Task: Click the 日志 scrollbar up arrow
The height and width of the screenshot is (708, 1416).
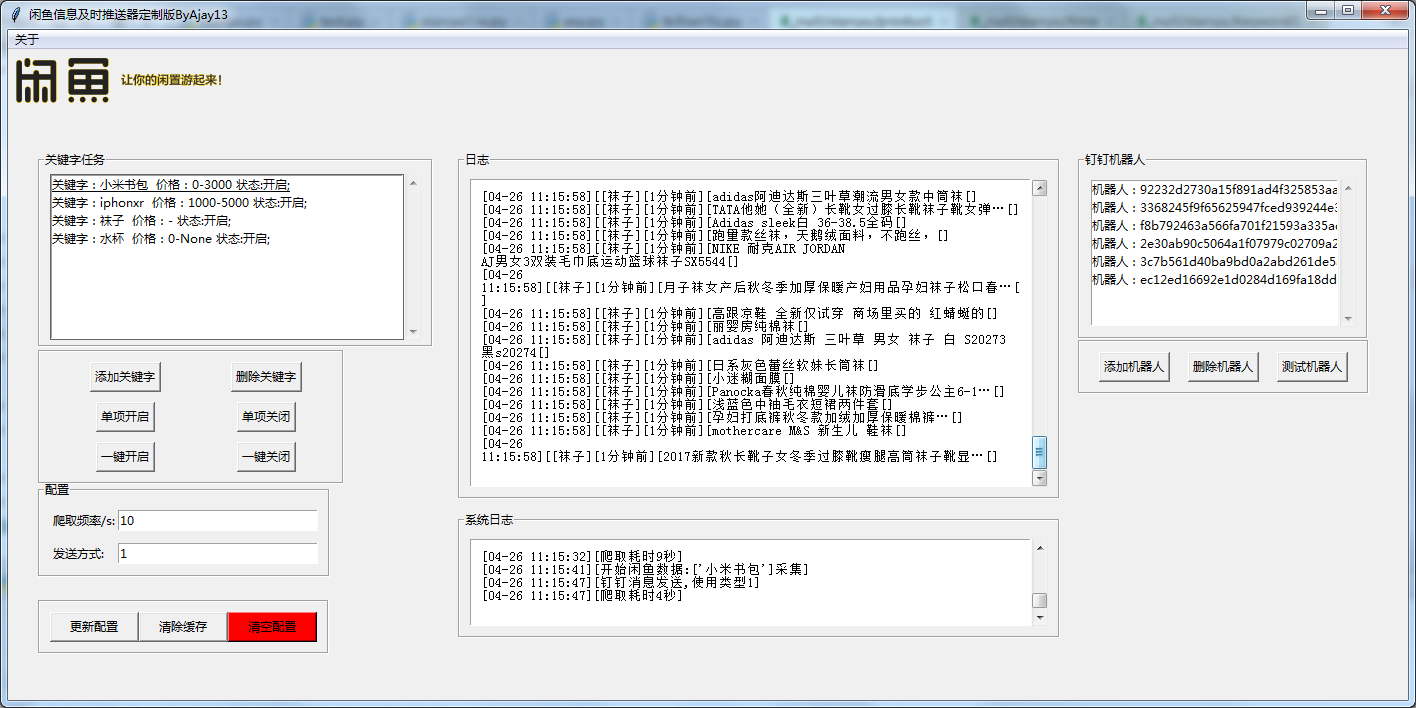Action: [1039, 188]
